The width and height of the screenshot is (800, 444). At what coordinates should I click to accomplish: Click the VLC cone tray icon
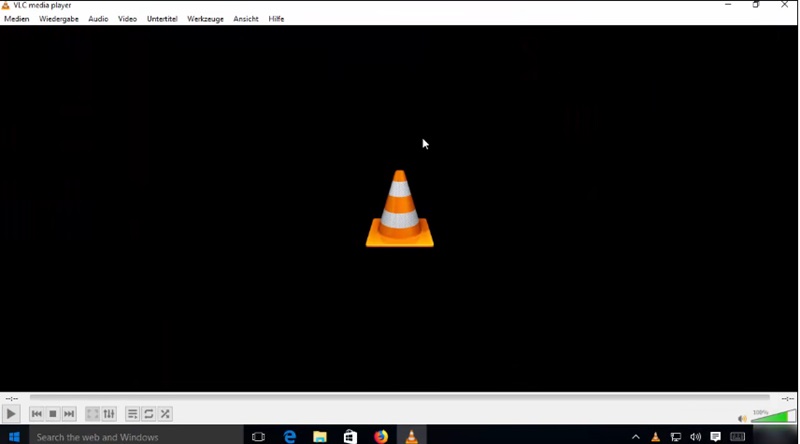tap(656, 437)
